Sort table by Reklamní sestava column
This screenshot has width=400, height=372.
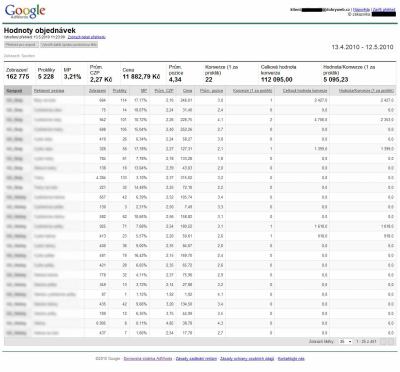(x=49, y=91)
